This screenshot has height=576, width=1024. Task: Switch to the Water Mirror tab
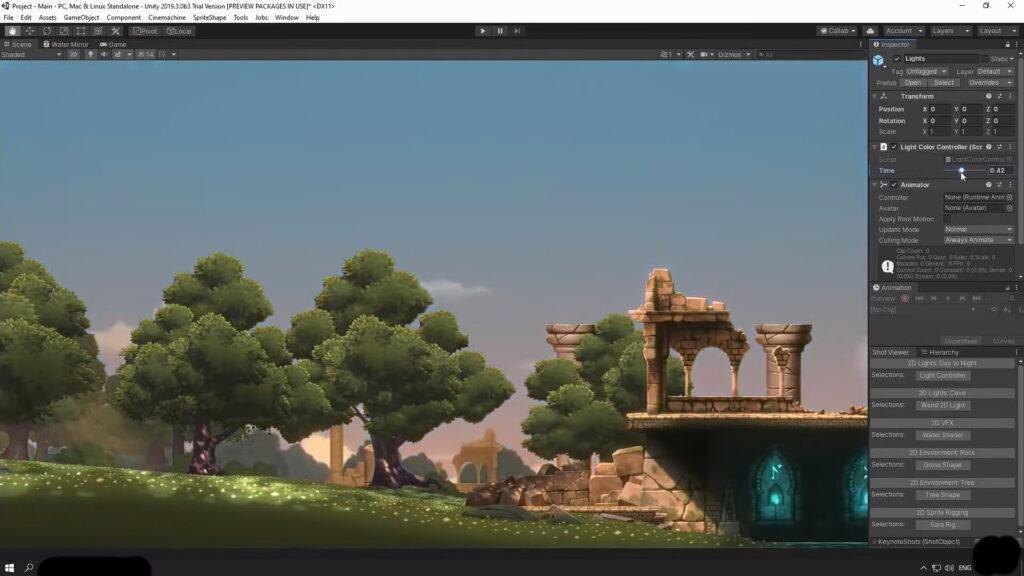[65, 44]
